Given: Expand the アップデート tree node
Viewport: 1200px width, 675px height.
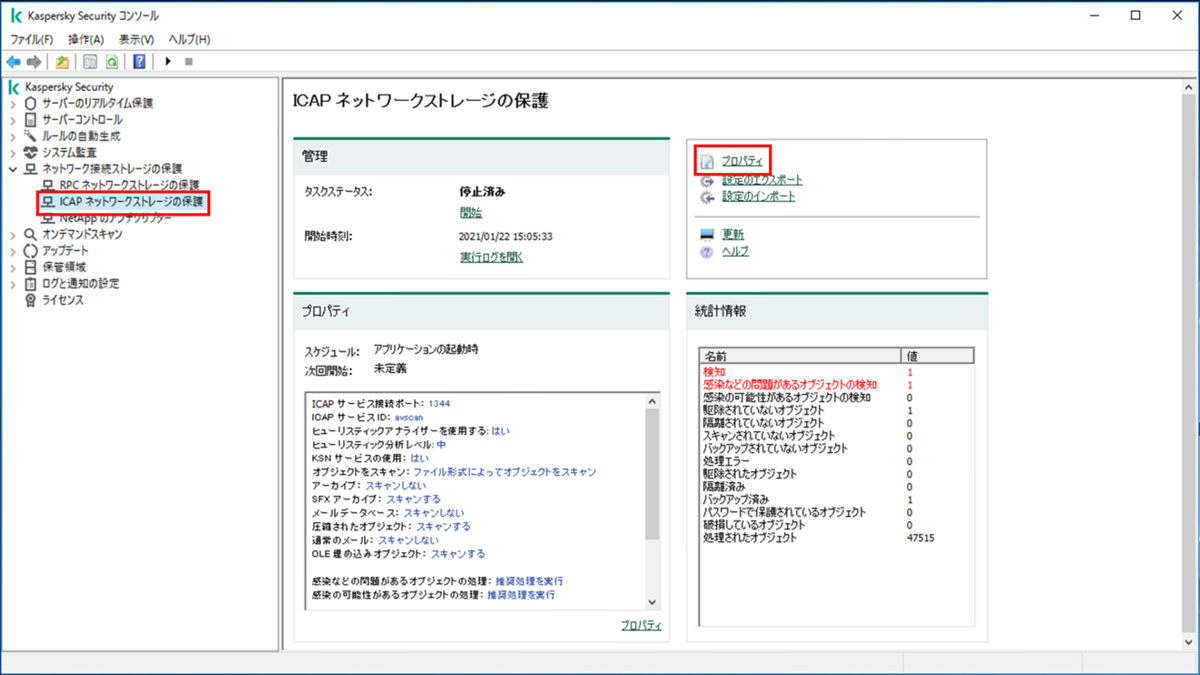Looking at the screenshot, I should click(x=12, y=250).
